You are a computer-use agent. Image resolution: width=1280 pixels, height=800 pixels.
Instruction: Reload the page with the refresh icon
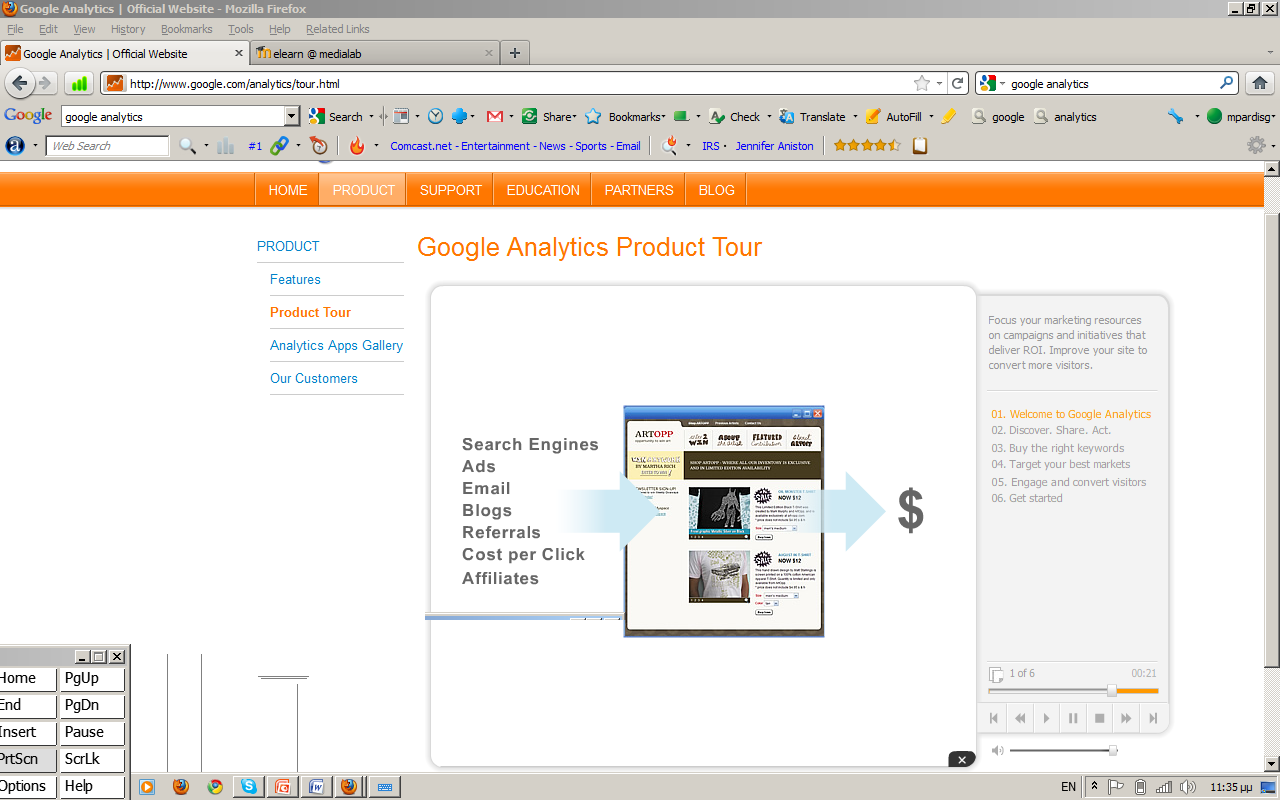958,84
